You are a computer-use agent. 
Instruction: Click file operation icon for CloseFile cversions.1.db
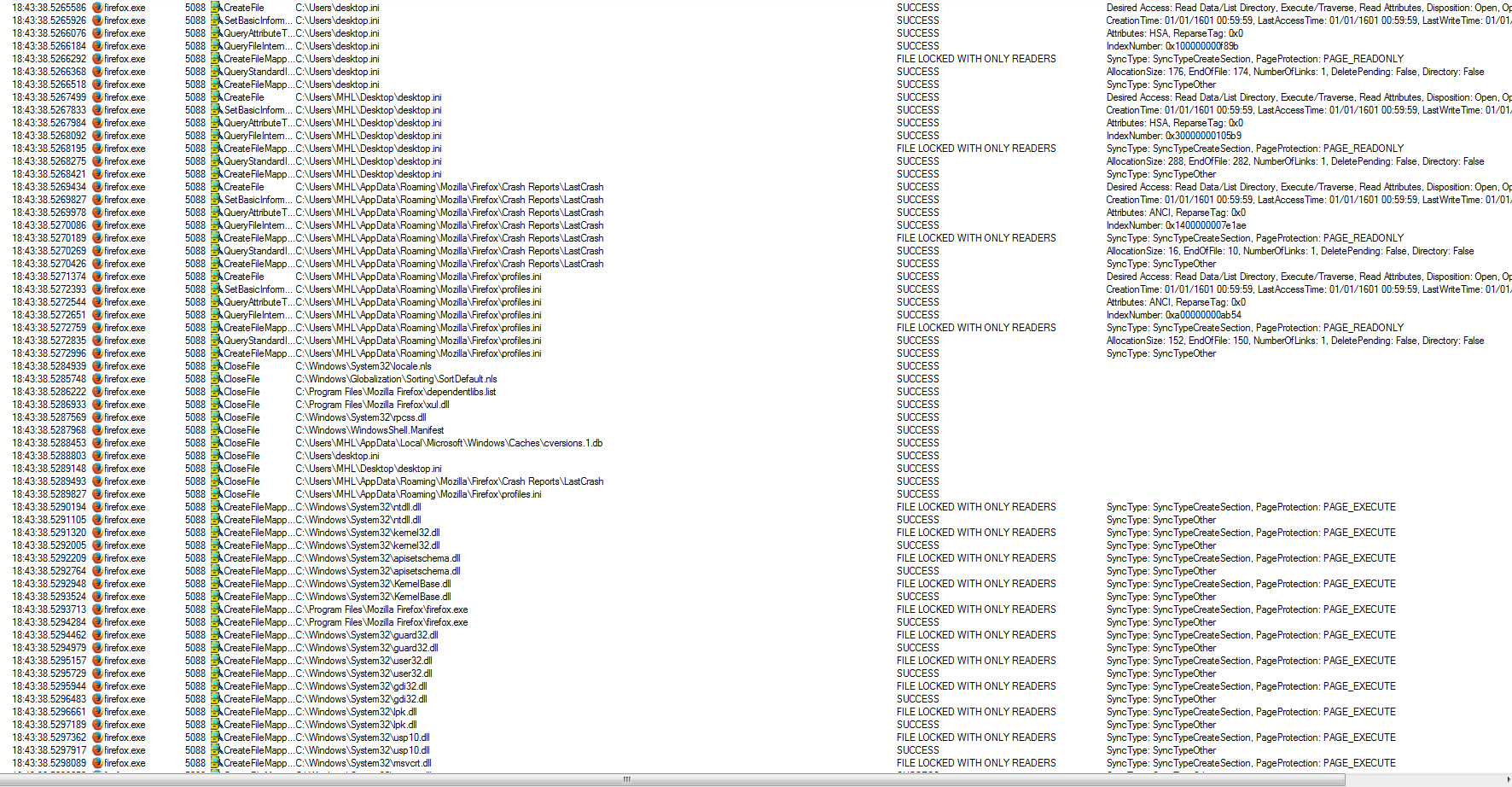pos(217,443)
